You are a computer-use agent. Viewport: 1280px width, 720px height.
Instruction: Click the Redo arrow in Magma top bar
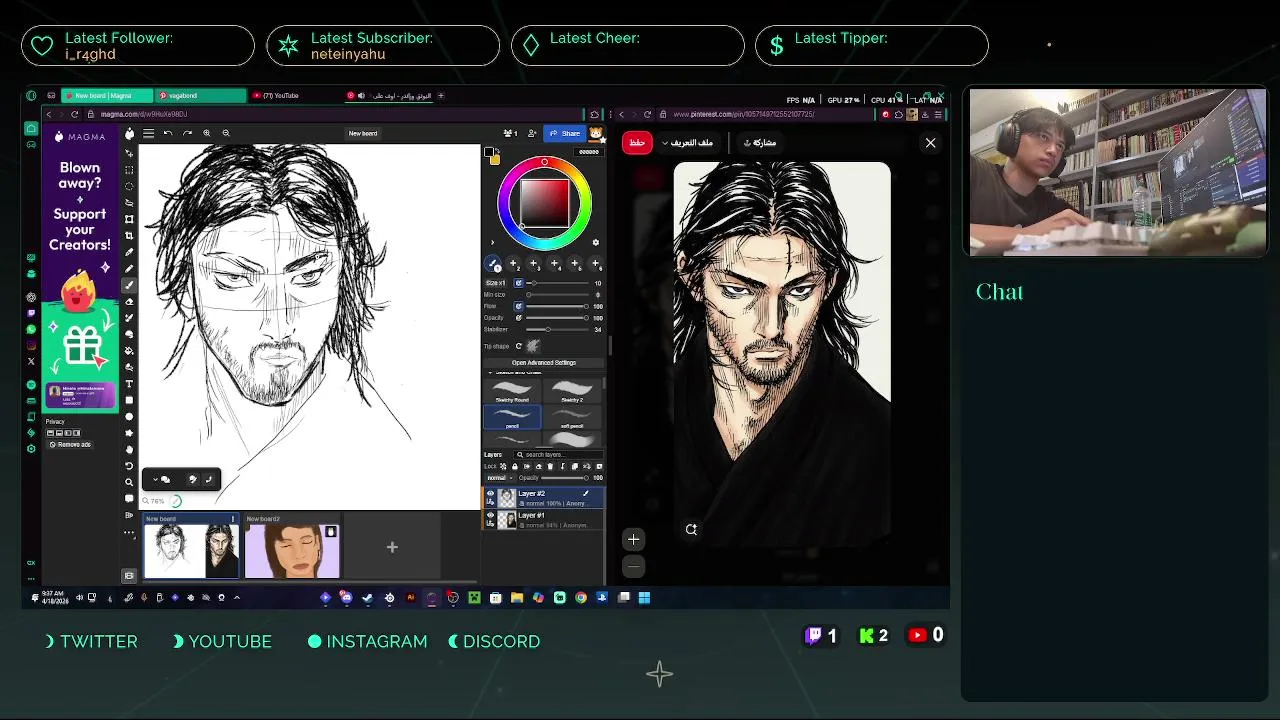point(188,133)
